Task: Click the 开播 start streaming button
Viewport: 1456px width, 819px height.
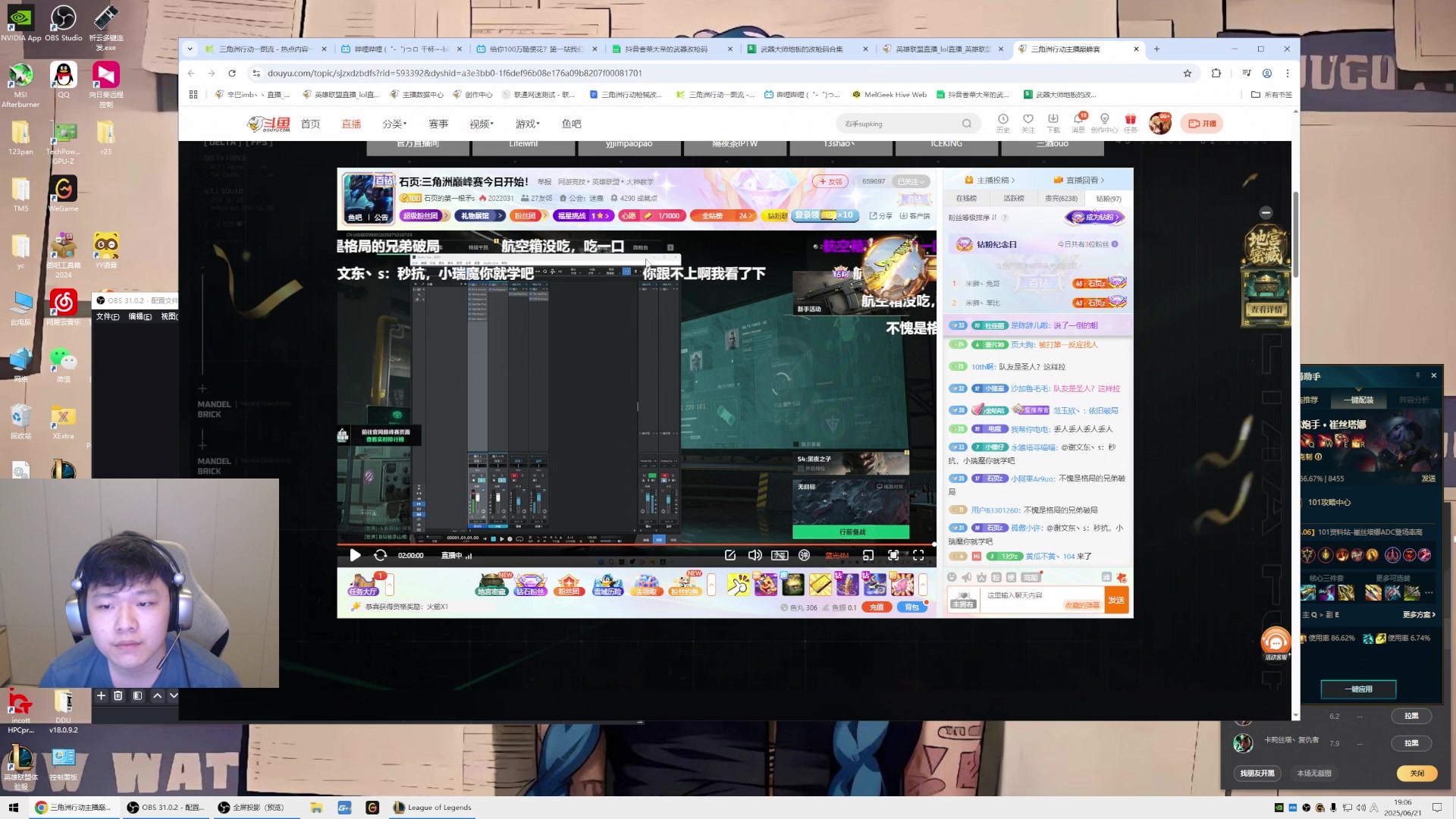Action: (1202, 124)
